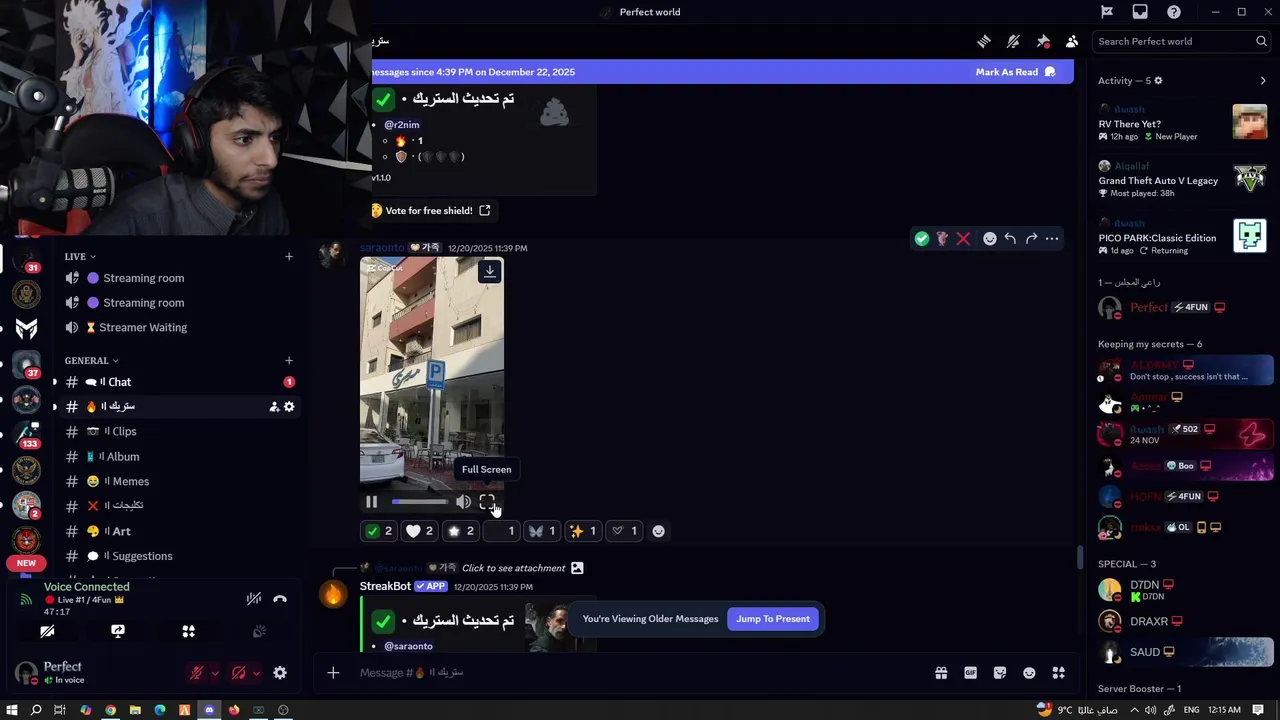
Task: Open the GIF picker
Action: (x=970, y=673)
